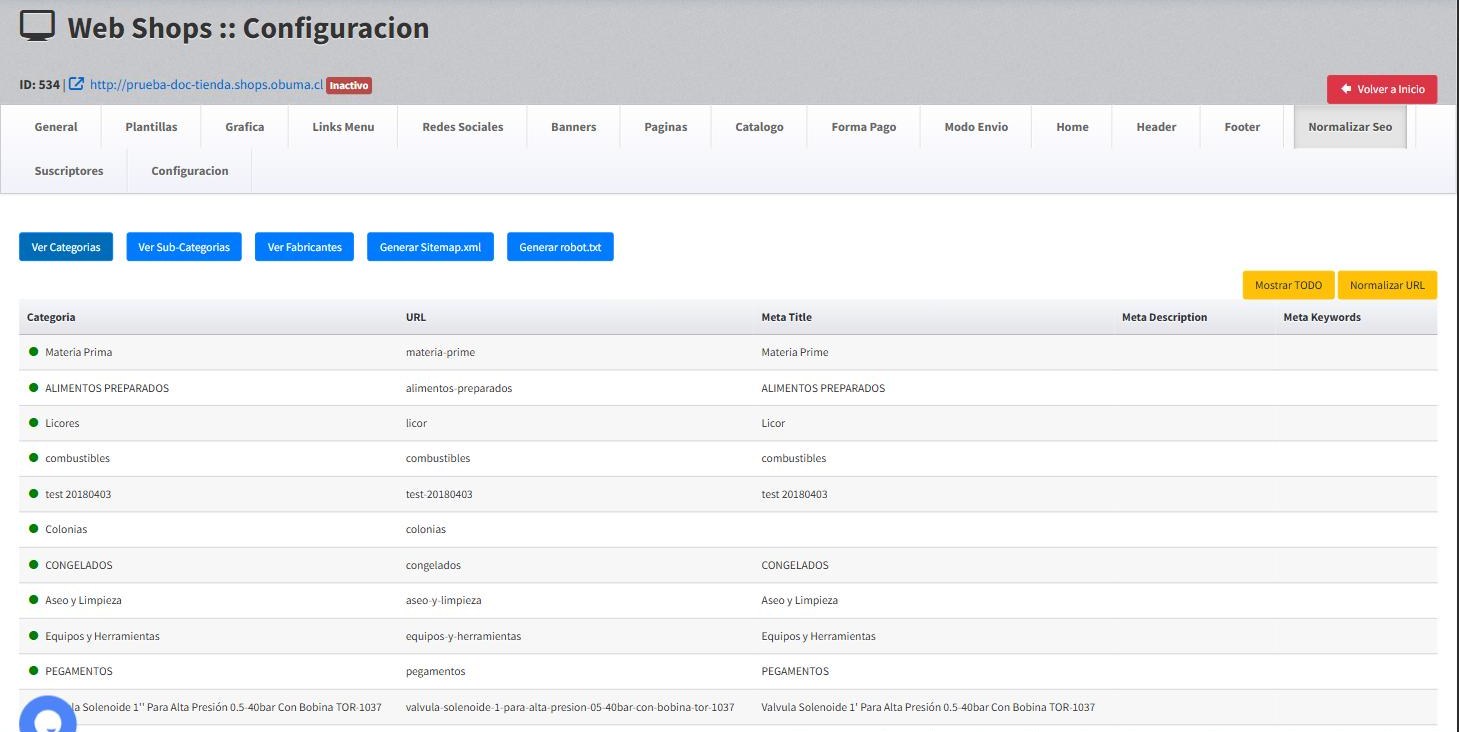Click the Mostrar TODO button
This screenshot has height=732, width=1459.
coord(1288,285)
